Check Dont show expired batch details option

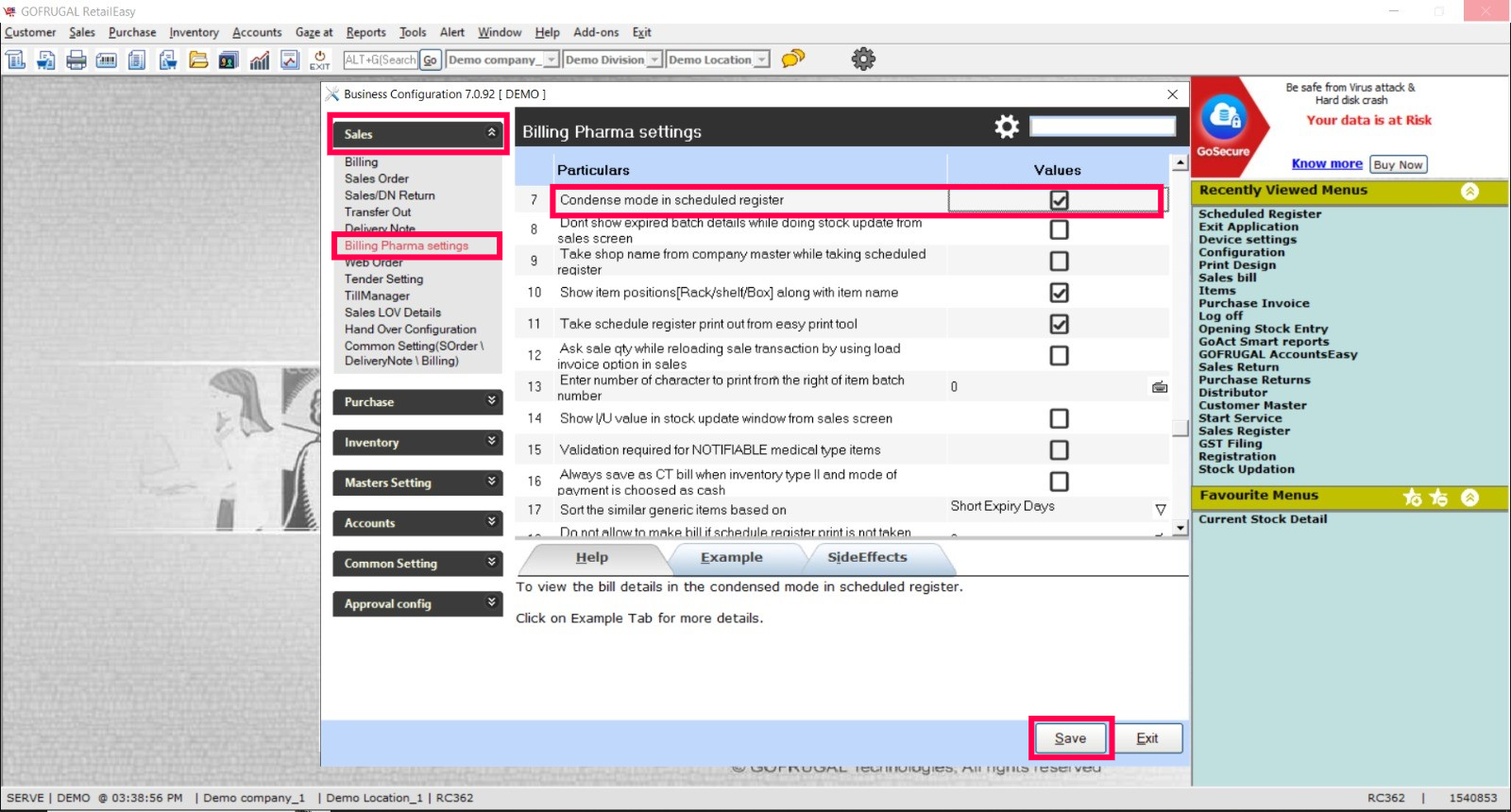pos(1060,229)
